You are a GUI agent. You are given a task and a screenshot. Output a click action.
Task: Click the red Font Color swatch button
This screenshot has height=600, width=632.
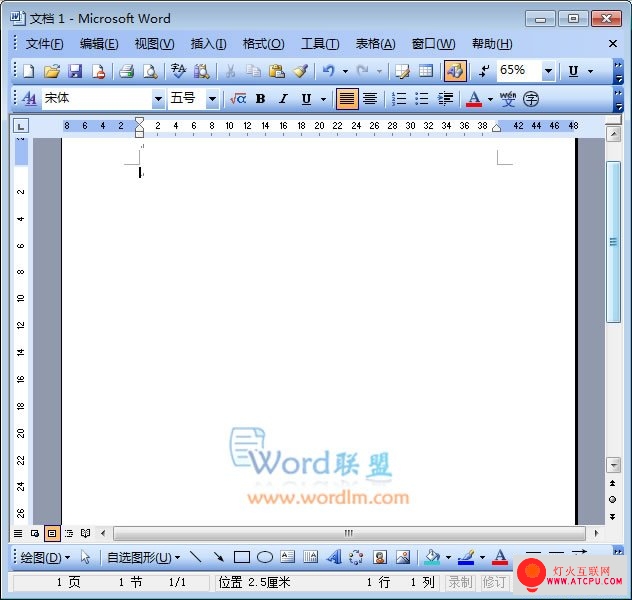tap(474, 99)
